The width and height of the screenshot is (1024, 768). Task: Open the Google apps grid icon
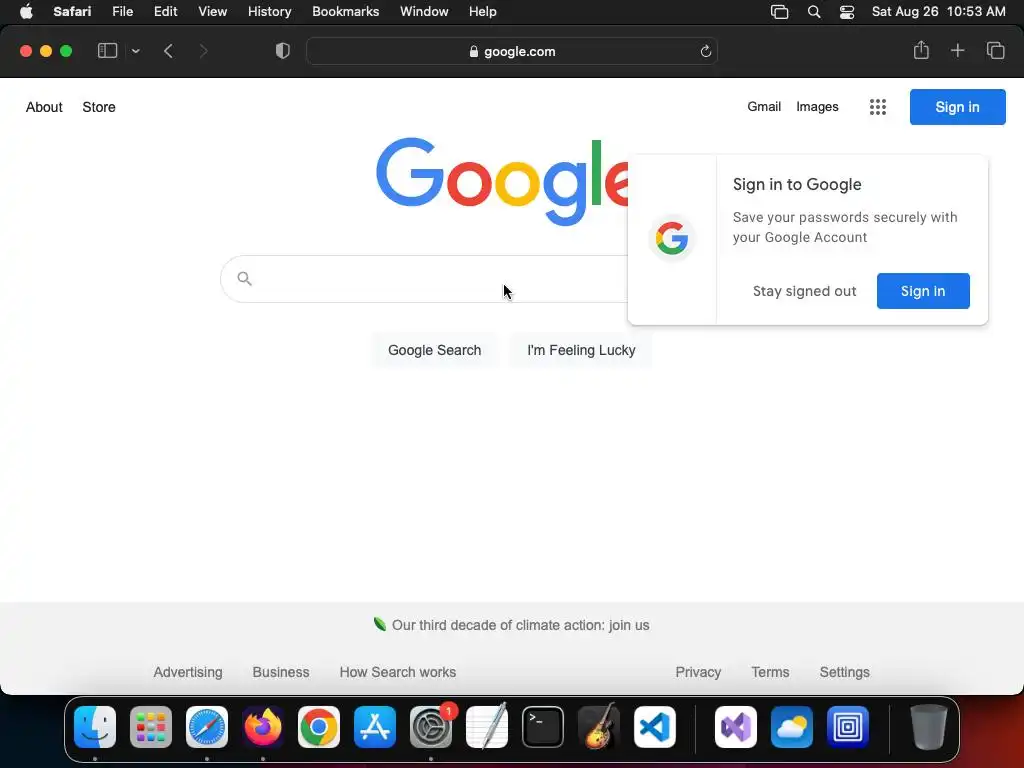click(x=878, y=107)
